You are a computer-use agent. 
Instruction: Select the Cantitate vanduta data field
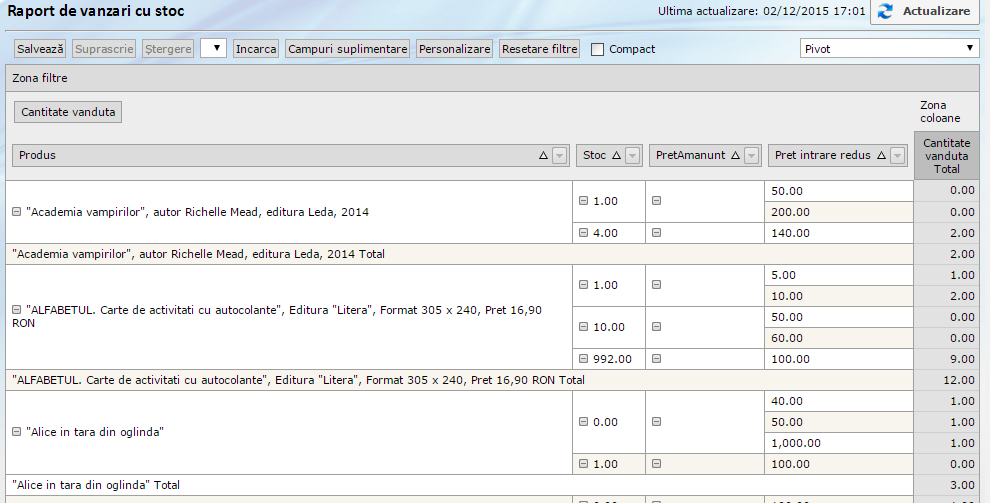[x=68, y=112]
